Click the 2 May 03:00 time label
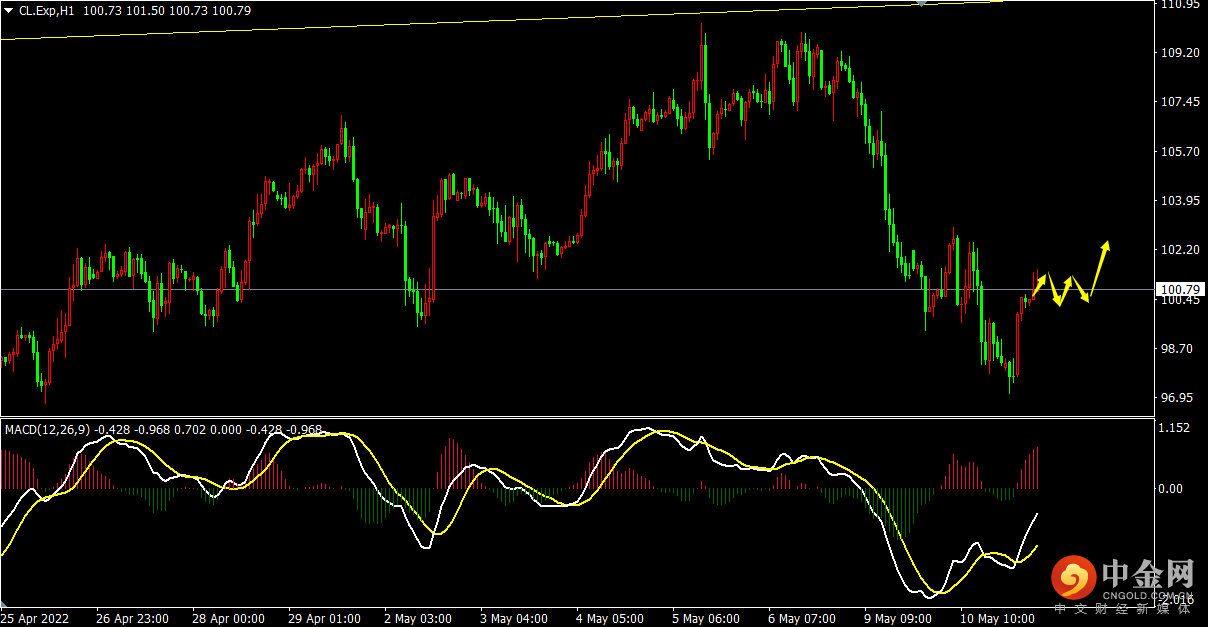 418,619
